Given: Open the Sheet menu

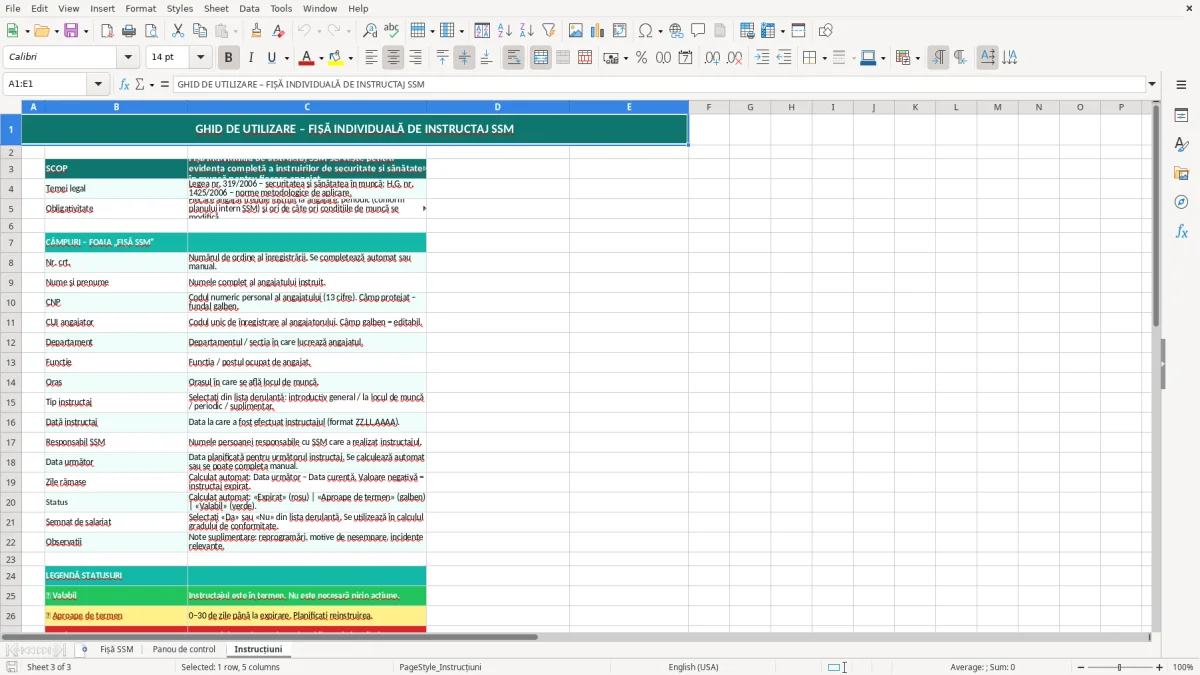Looking at the screenshot, I should pyautogui.click(x=216, y=8).
